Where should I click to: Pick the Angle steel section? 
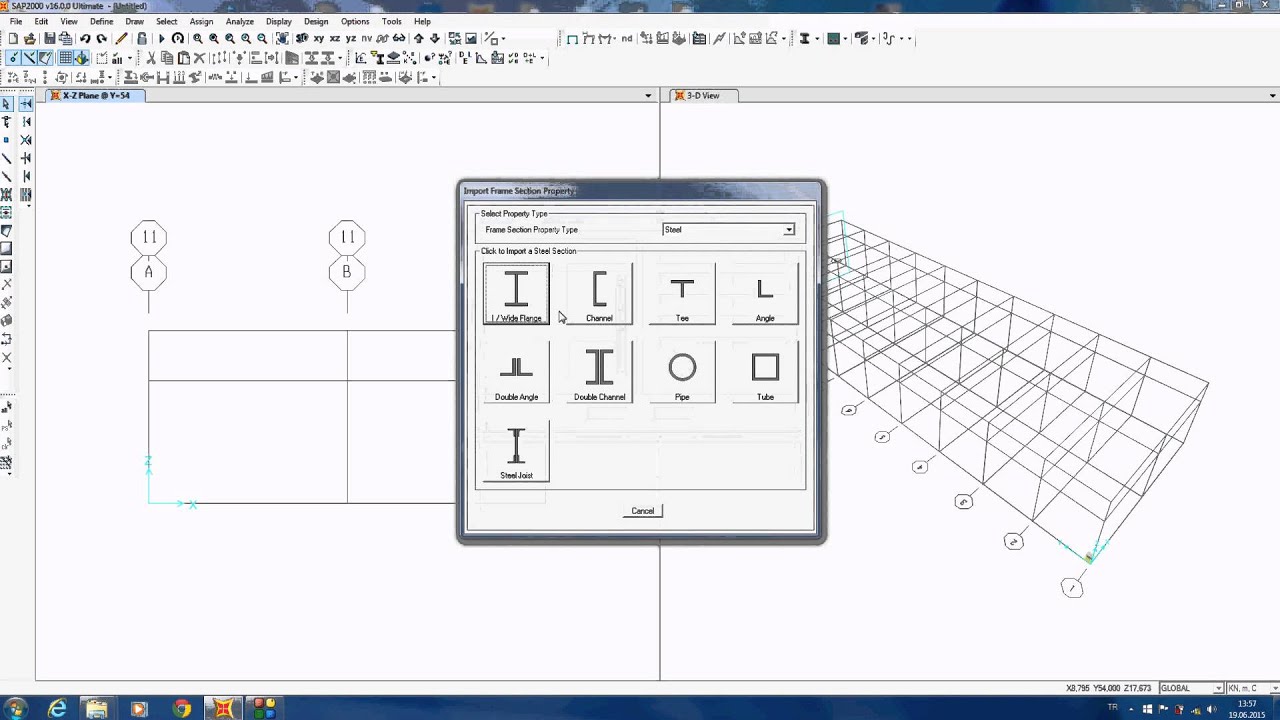click(765, 294)
